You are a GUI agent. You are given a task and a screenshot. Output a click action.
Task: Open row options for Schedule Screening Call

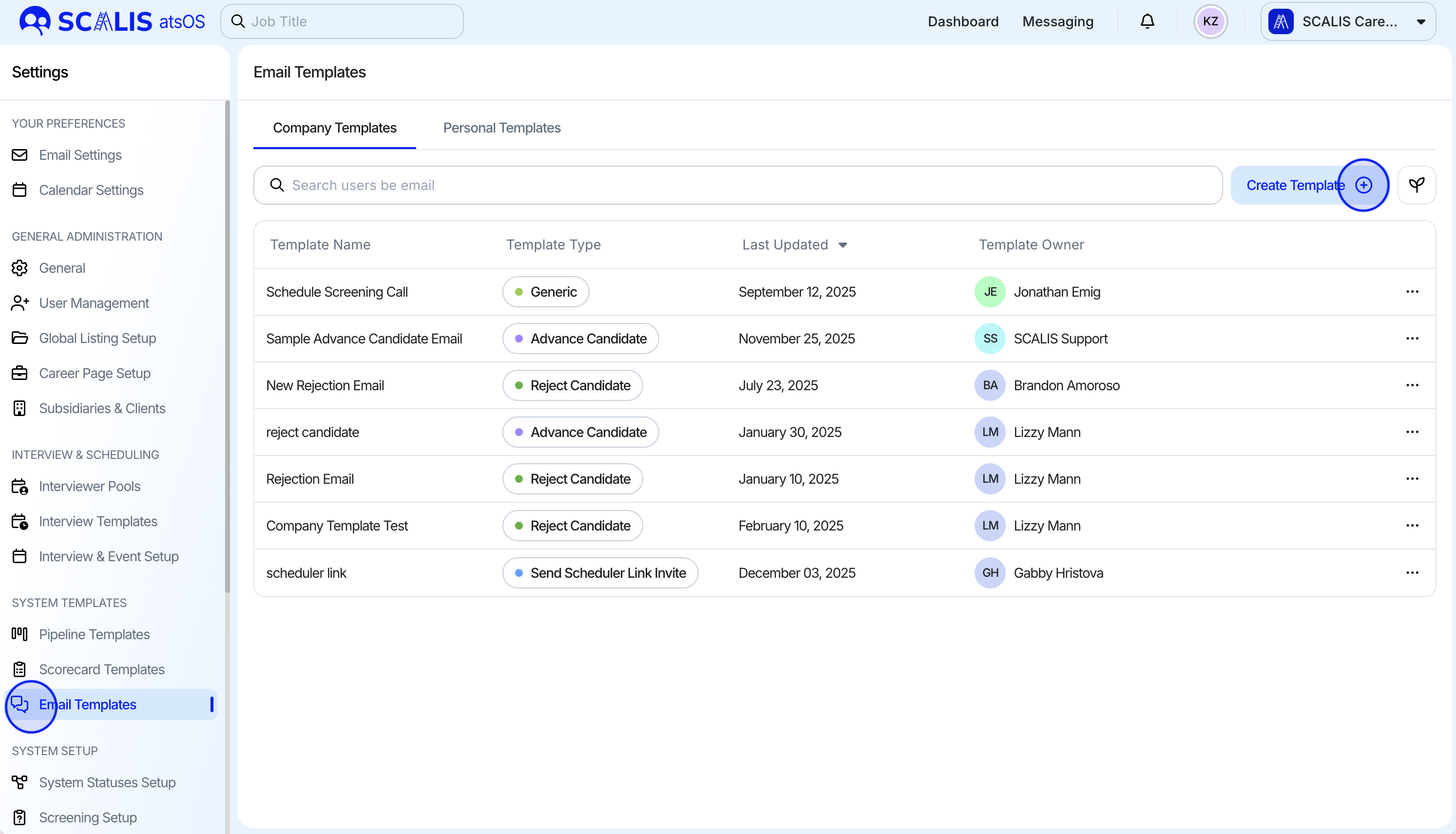pyautogui.click(x=1412, y=291)
